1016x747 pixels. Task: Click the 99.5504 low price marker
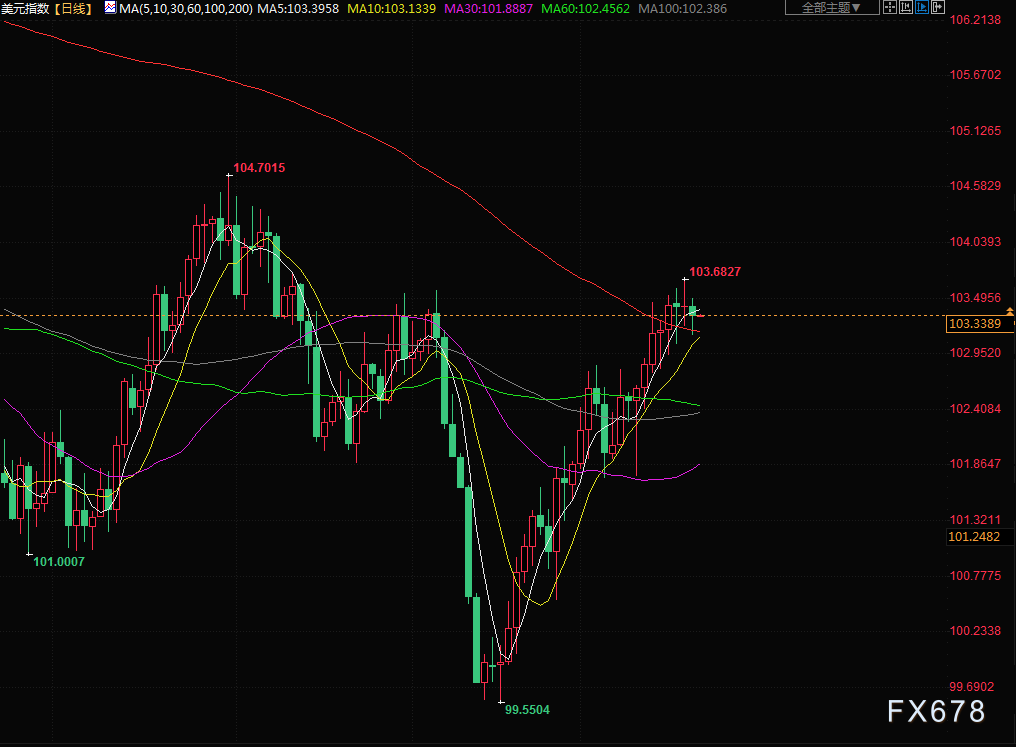(527, 709)
